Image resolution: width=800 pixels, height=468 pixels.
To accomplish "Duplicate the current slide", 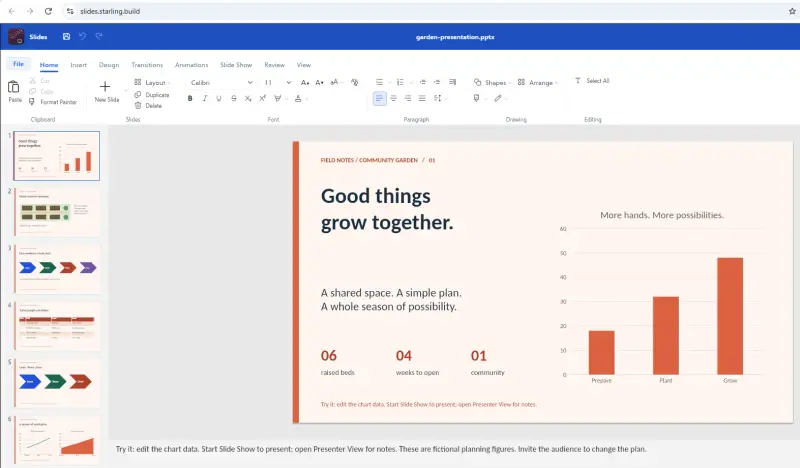I will coord(152,95).
